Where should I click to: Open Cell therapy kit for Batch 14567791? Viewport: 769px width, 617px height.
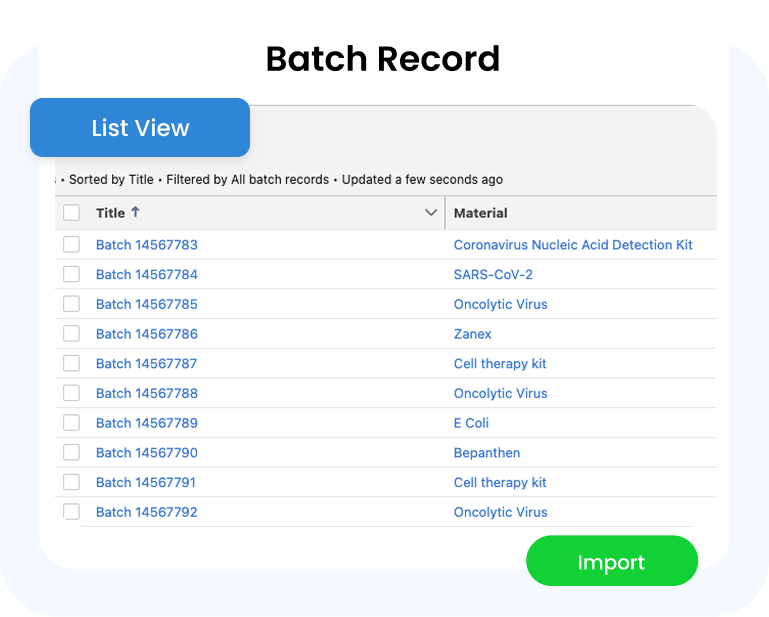pyautogui.click(x=500, y=482)
